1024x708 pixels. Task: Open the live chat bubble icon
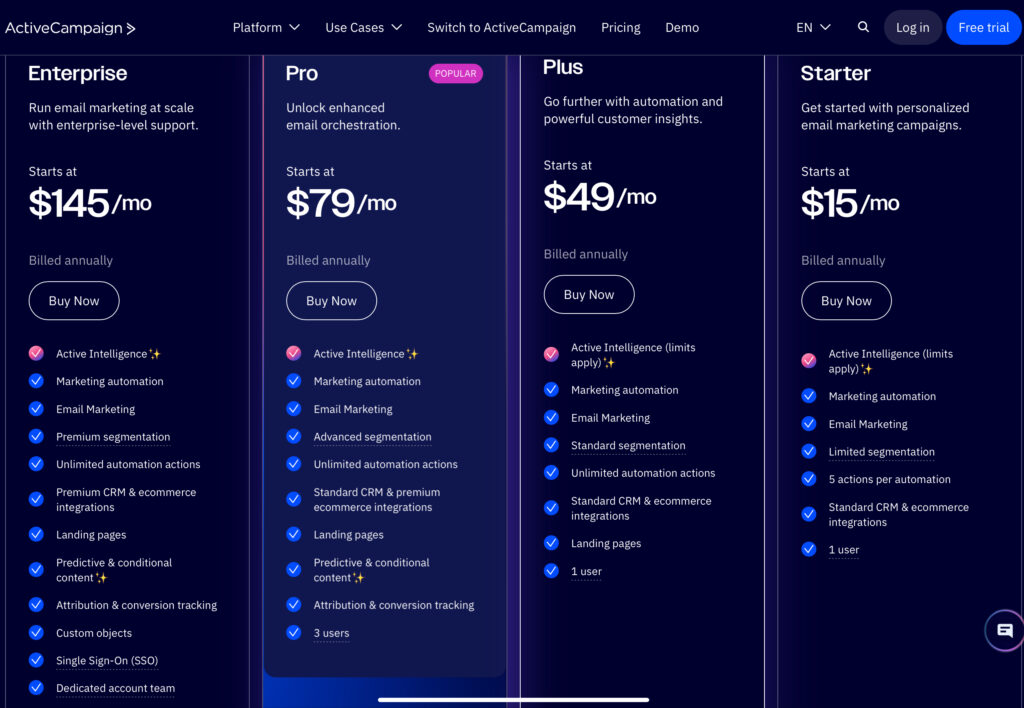coord(1005,631)
